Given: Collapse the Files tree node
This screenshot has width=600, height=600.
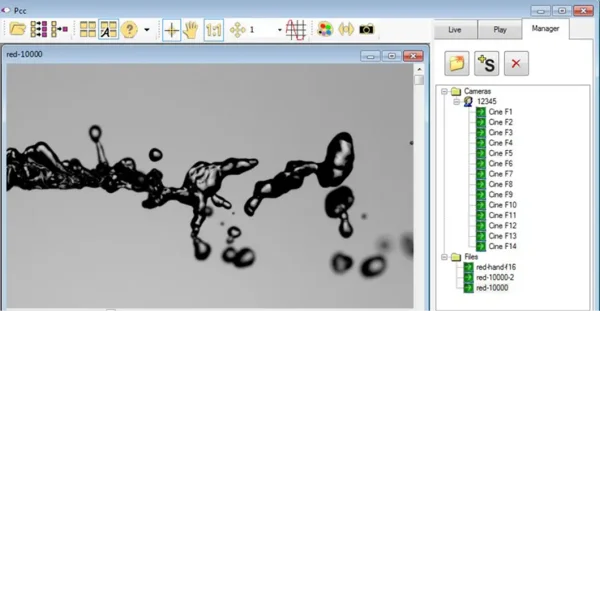Looking at the screenshot, I should coord(444,257).
